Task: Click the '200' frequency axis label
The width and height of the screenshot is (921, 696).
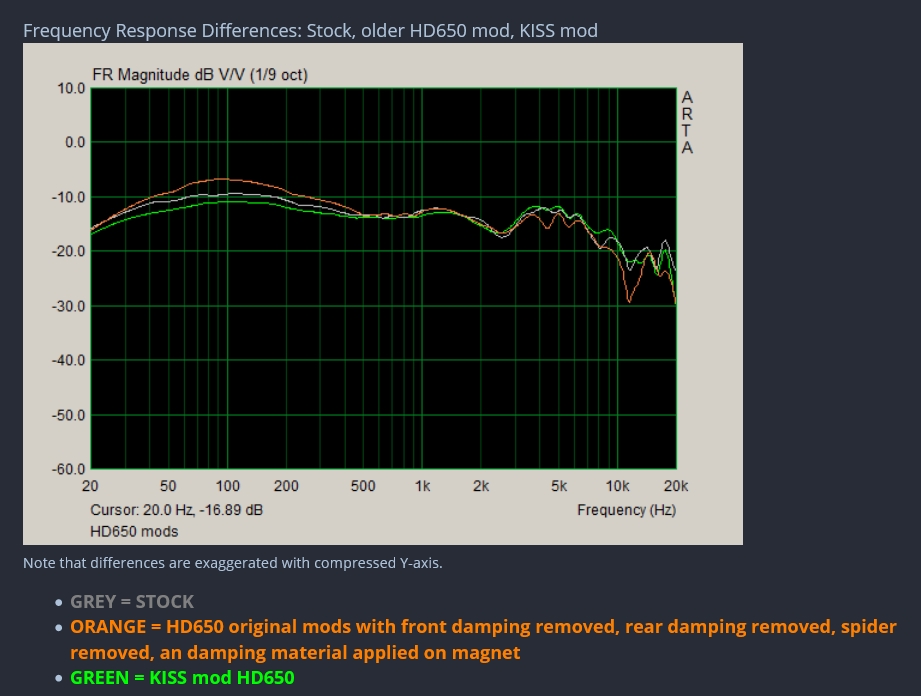Action: click(286, 486)
